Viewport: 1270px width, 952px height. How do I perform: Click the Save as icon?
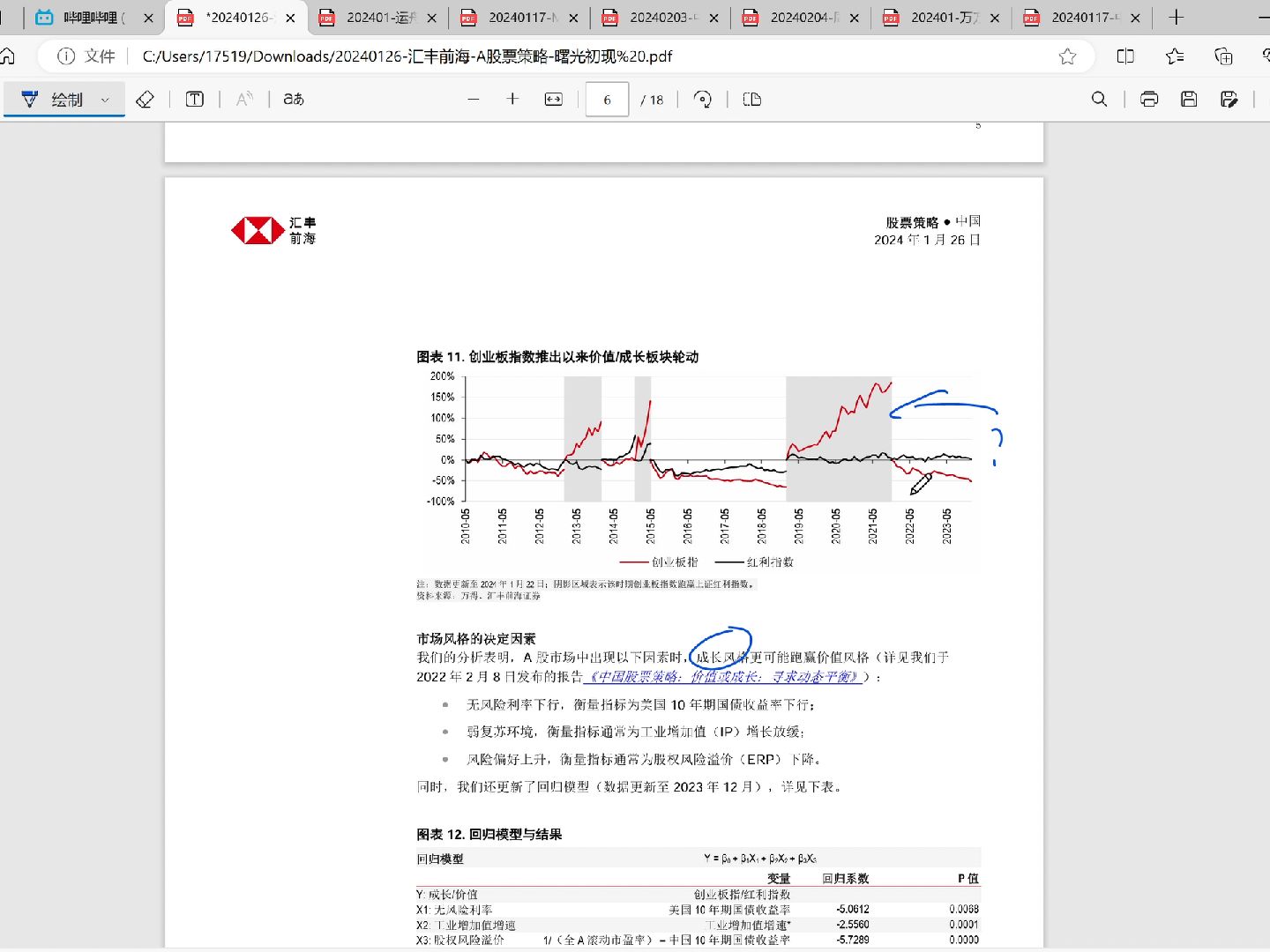[1229, 100]
